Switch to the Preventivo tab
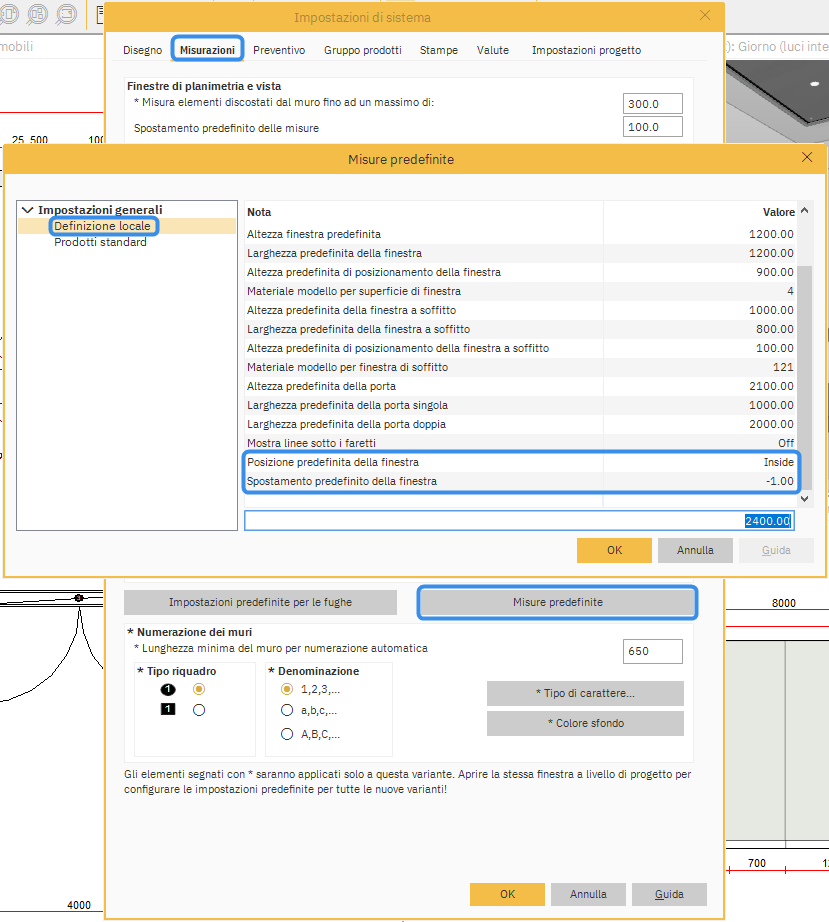 click(279, 50)
